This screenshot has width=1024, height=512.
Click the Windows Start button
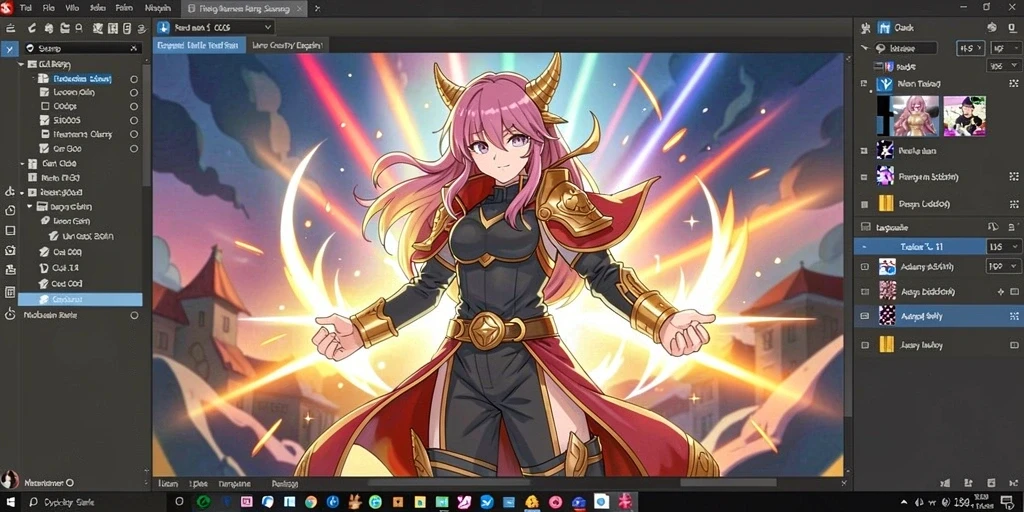point(12,502)
